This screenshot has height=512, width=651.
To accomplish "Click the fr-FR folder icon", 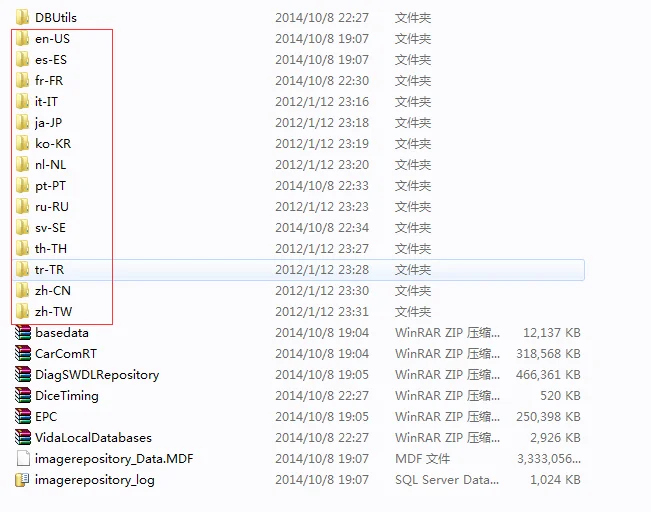I will tap(22, 81).
